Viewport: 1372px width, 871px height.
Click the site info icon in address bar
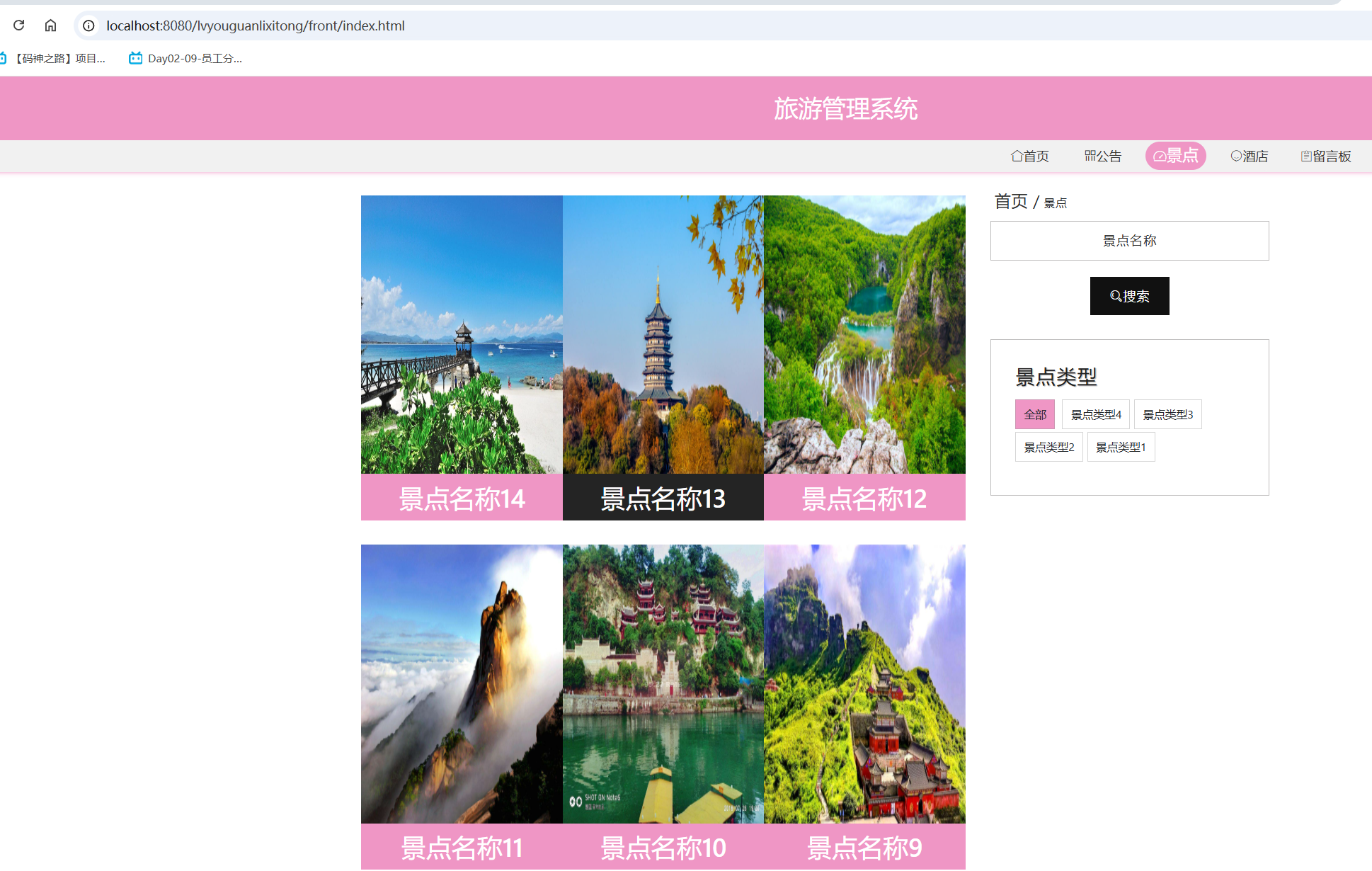point(88,25)
